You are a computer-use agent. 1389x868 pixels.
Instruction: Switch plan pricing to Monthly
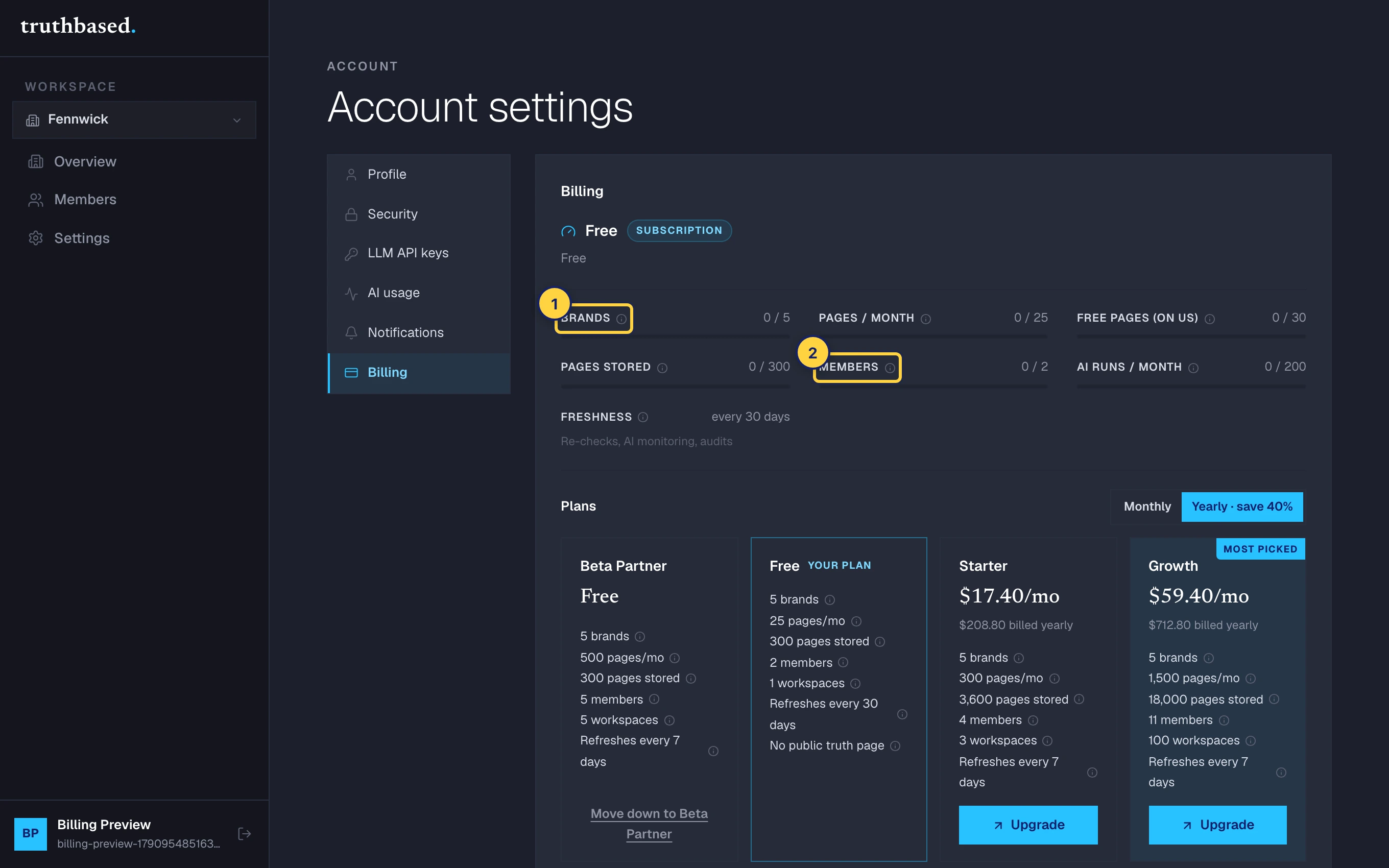[x=1147, y=507]
